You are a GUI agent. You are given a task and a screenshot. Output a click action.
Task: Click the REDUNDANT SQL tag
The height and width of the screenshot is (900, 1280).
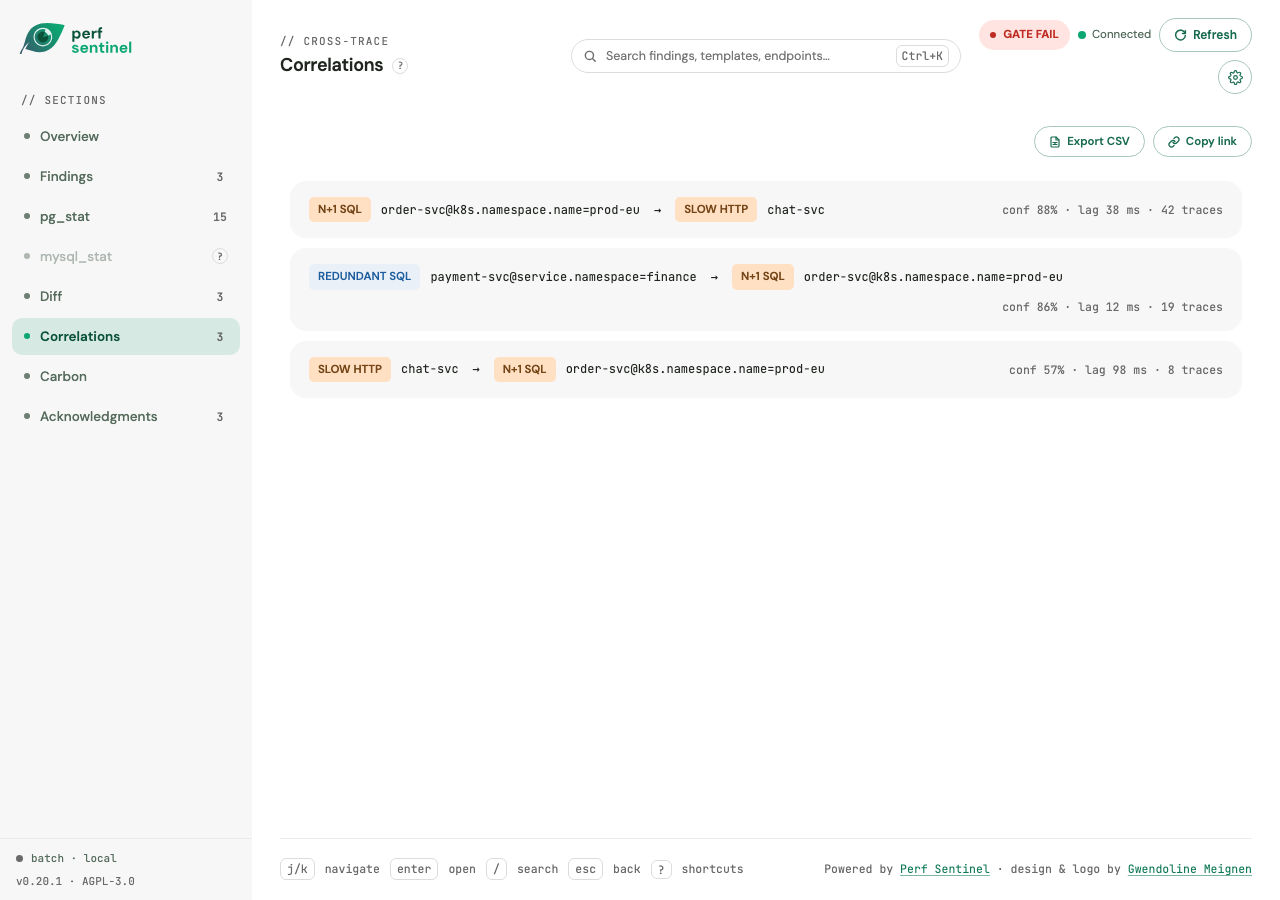[364, 277]
